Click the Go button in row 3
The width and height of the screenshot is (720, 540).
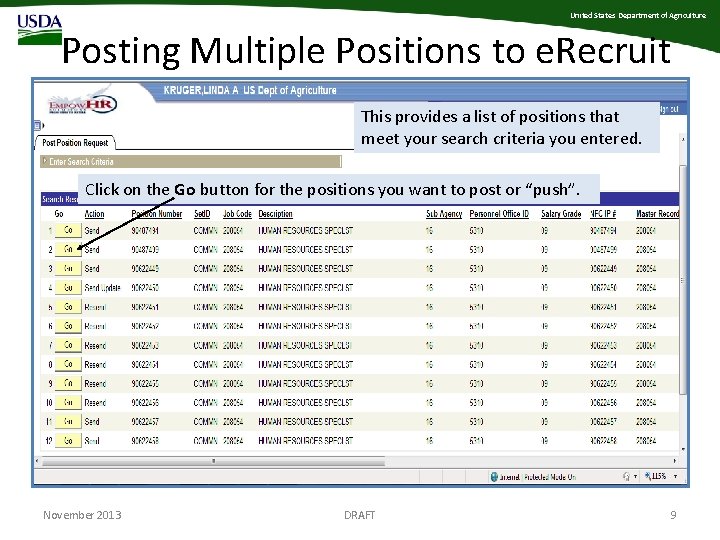[x=68, y=268]
